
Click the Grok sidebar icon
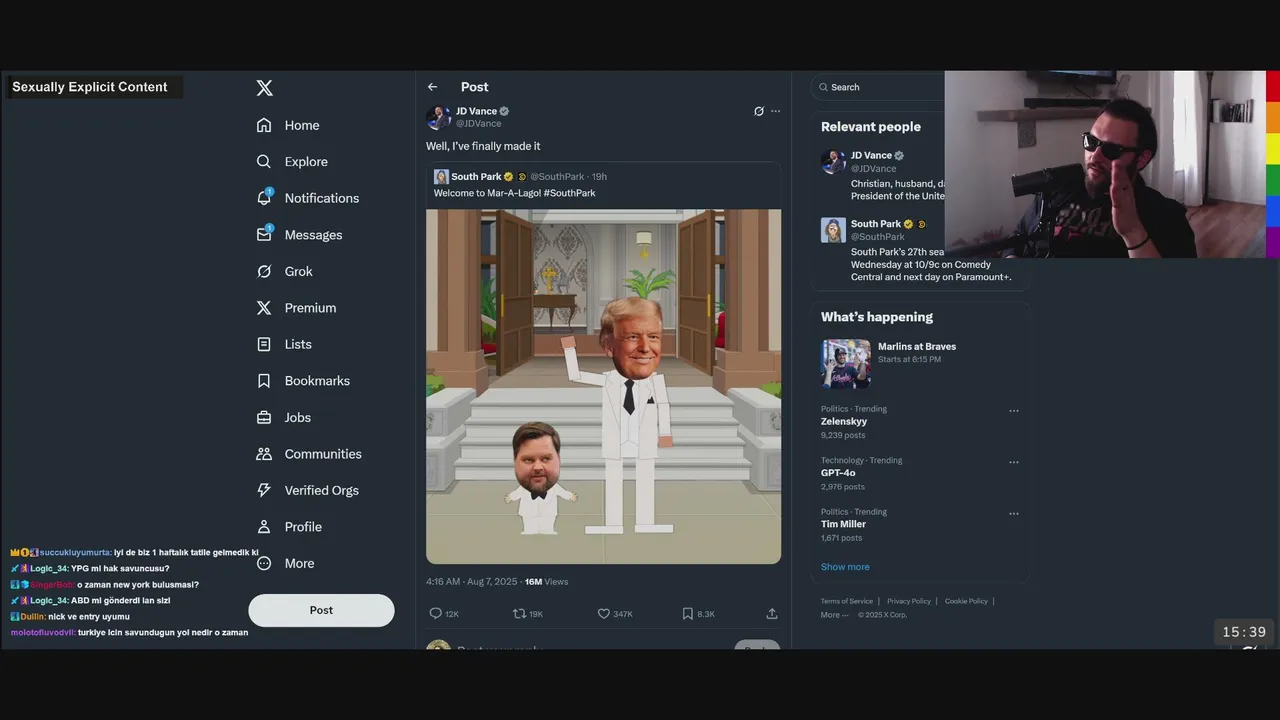point(264,271)
